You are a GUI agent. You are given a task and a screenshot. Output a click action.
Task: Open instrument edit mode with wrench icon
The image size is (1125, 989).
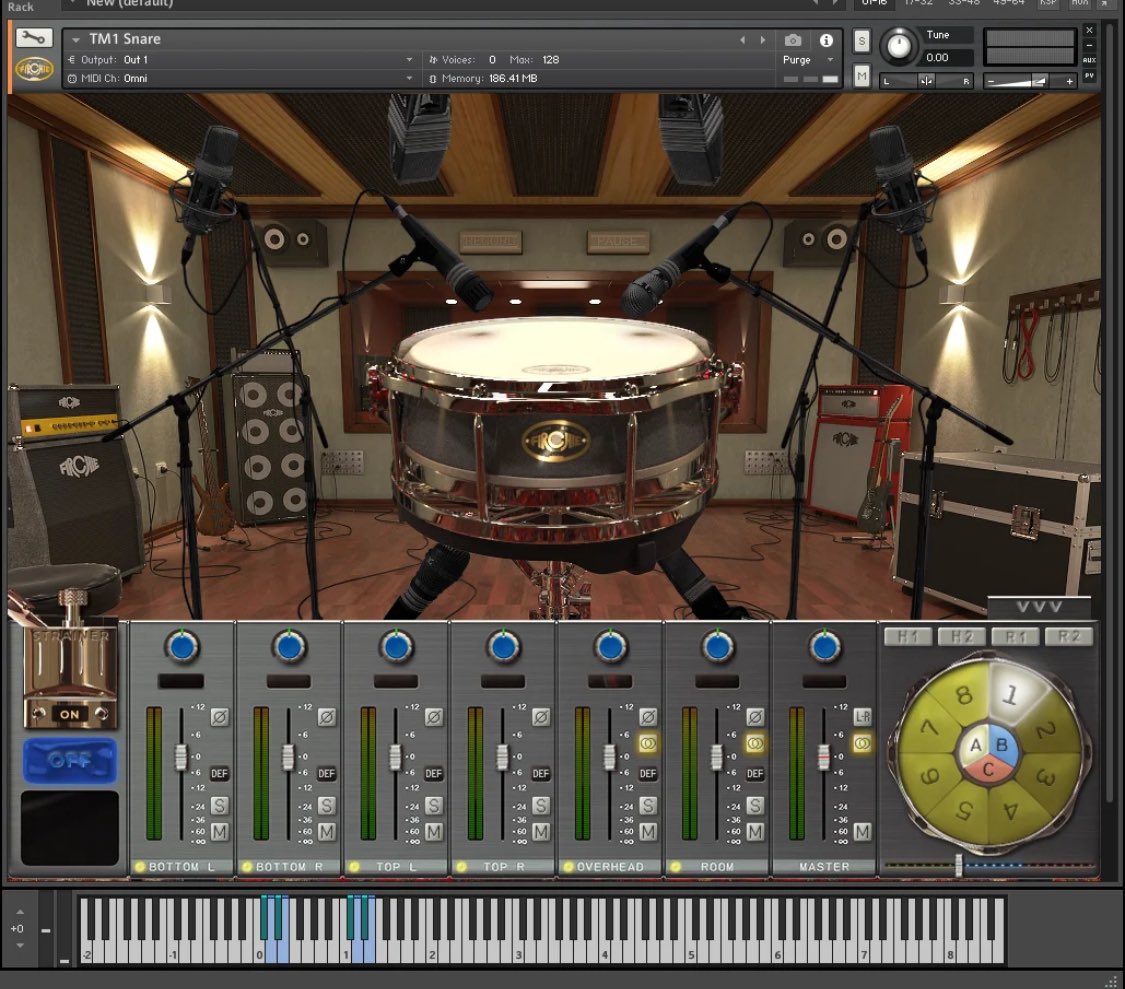(x=34, y=39)
